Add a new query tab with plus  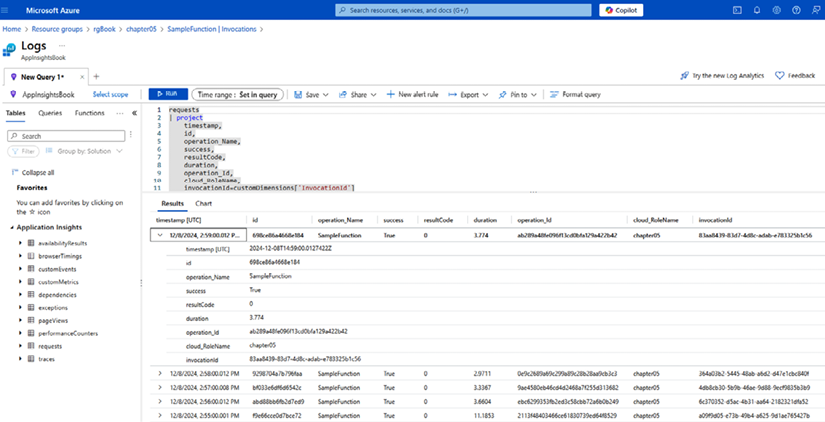coord(96,77)
